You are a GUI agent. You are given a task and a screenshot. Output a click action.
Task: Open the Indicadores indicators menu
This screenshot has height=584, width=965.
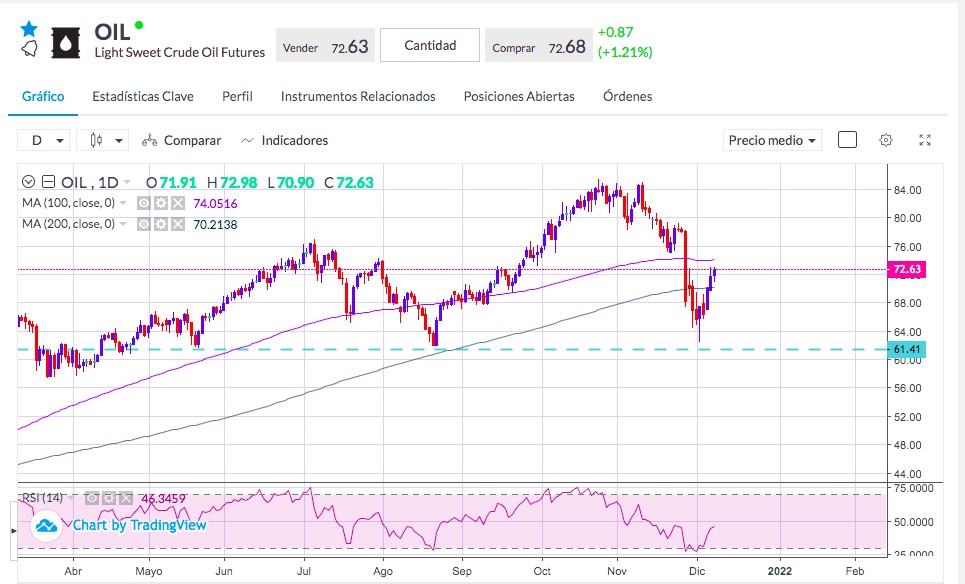coord(284,140)
